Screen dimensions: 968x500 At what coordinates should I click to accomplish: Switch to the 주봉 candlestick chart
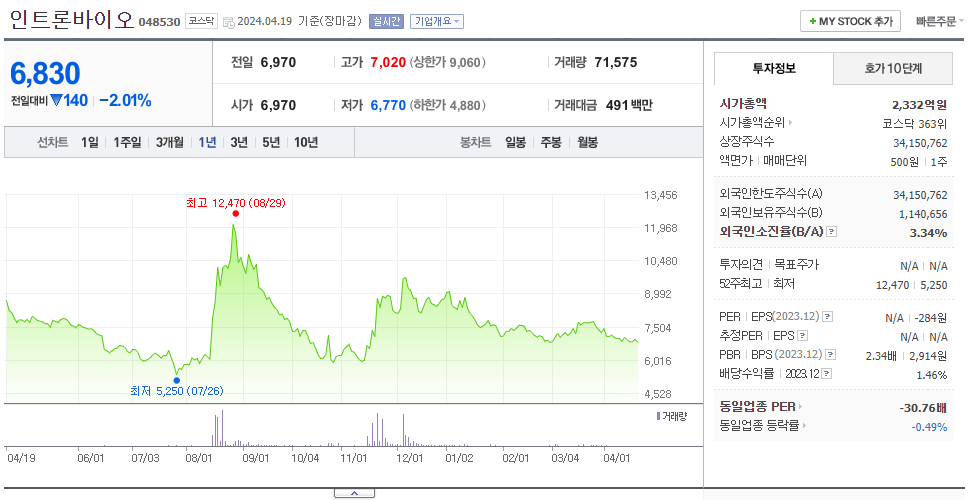coord(551,143)
